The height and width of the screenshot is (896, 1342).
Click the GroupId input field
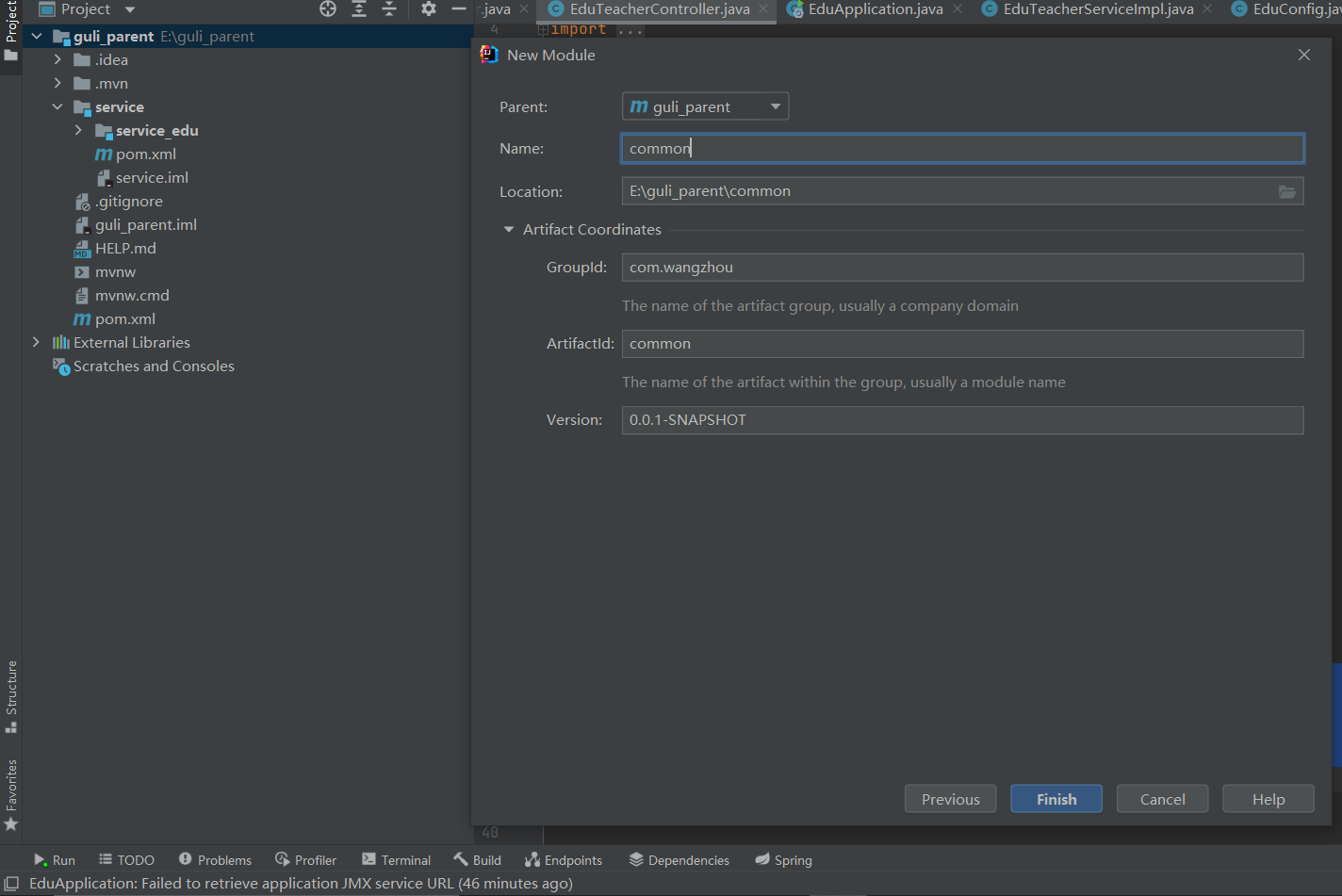coord(962,267)
